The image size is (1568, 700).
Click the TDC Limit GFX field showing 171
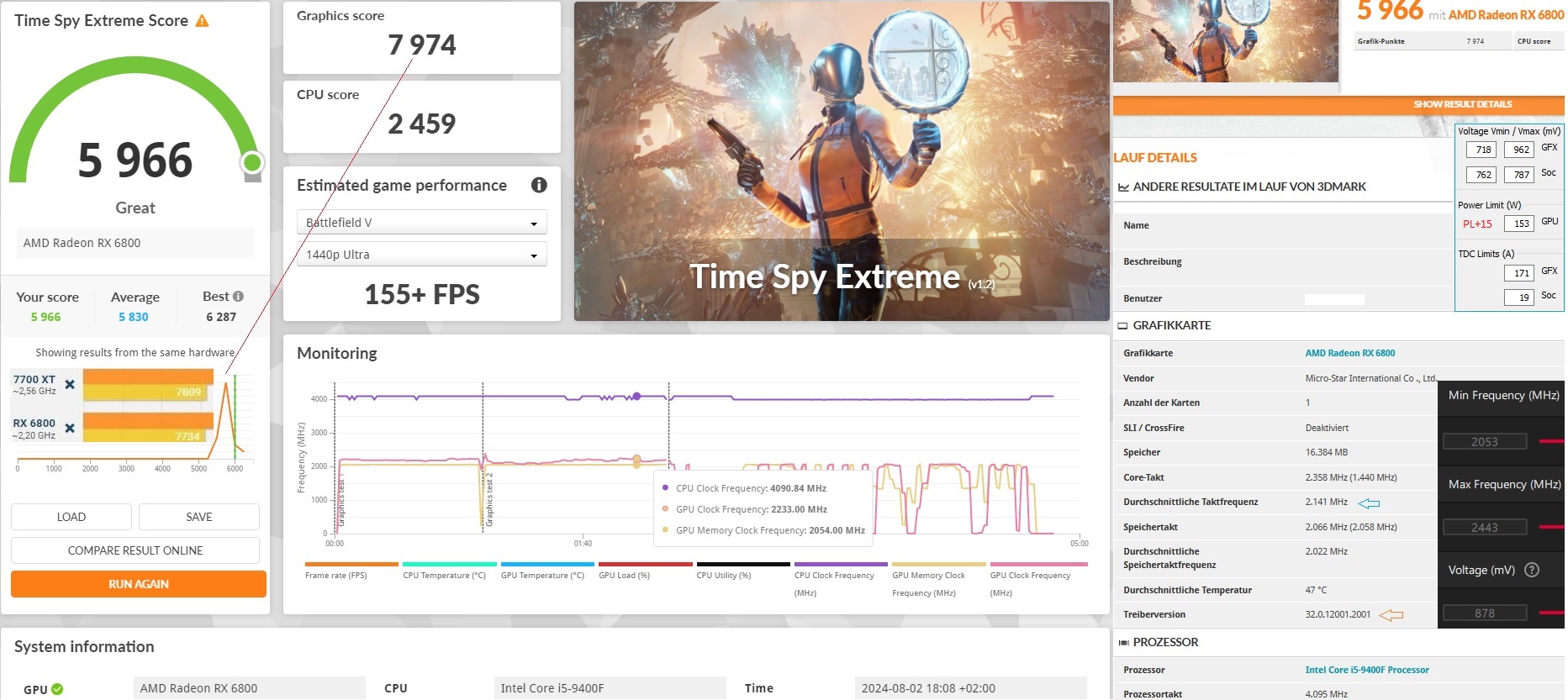[x=1519, y=273]
